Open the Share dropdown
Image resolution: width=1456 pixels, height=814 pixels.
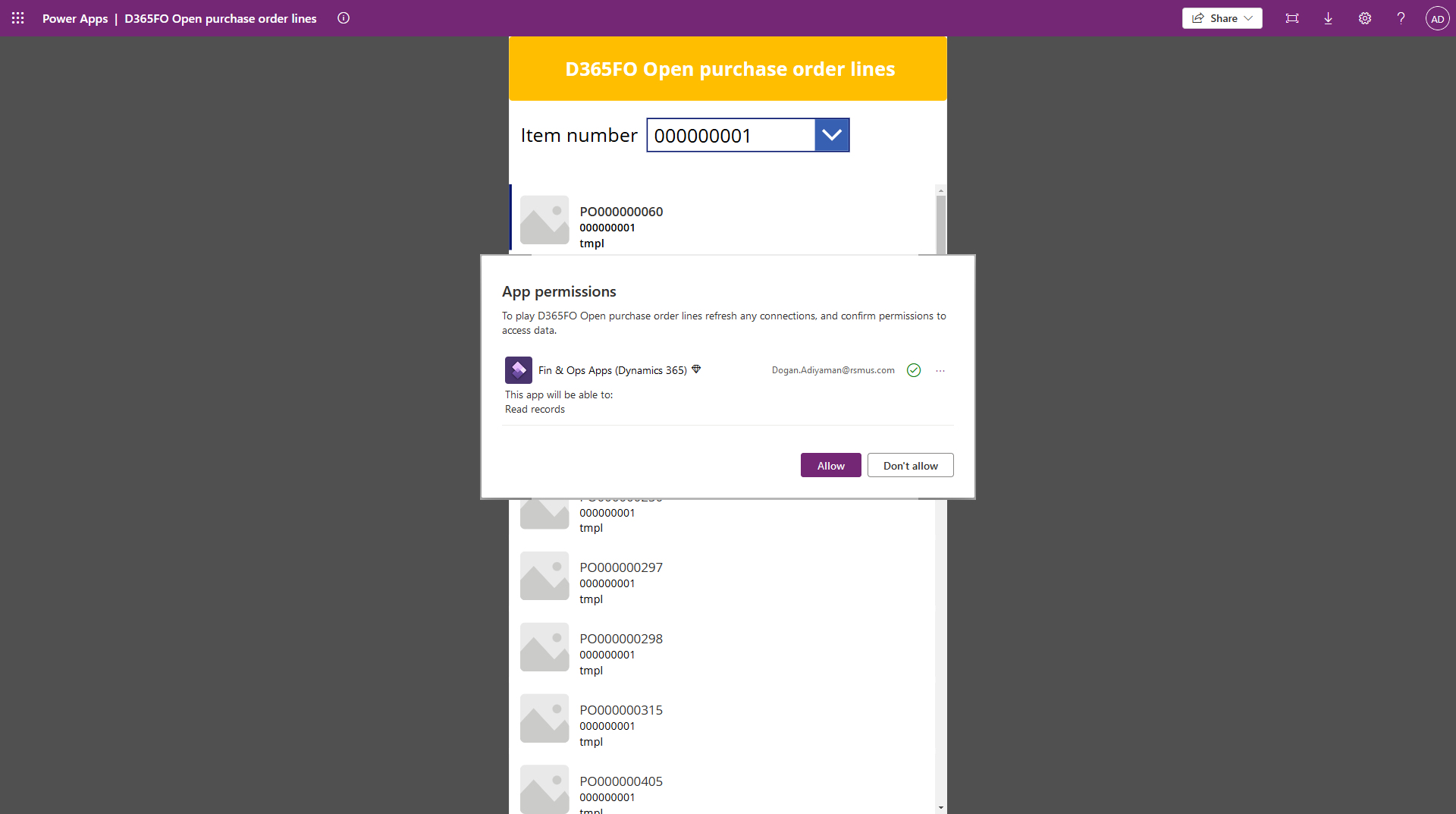1222,18
